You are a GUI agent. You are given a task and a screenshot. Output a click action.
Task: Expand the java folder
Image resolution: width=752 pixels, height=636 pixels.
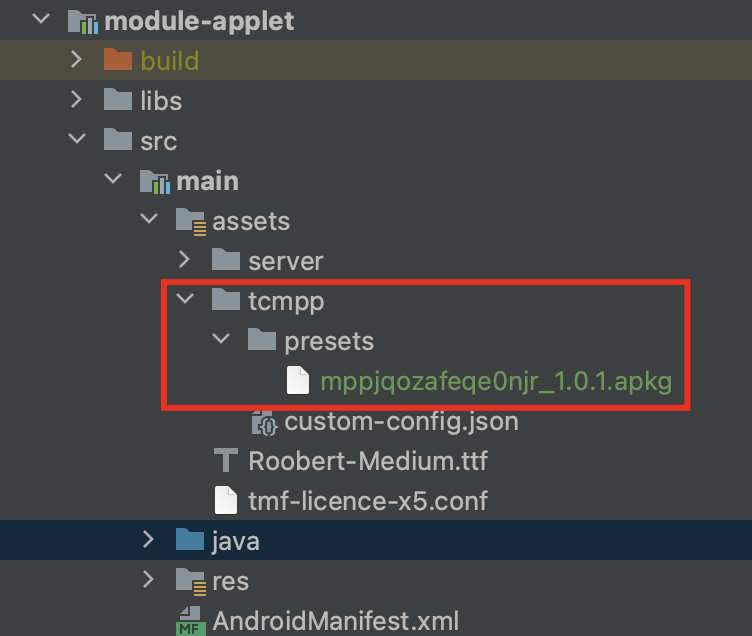pos(148,541)
